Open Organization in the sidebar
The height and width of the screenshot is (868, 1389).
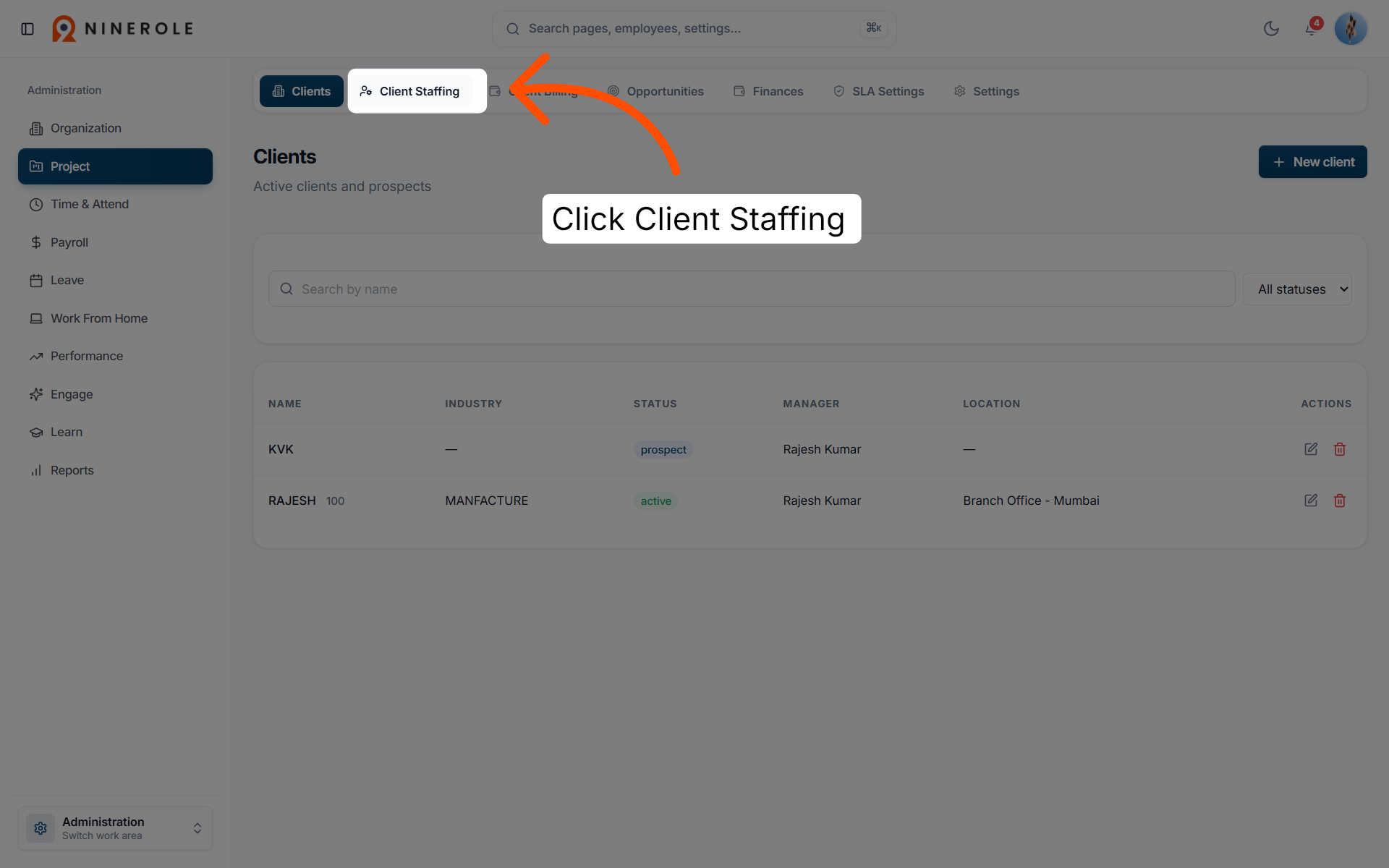point(115,128)
